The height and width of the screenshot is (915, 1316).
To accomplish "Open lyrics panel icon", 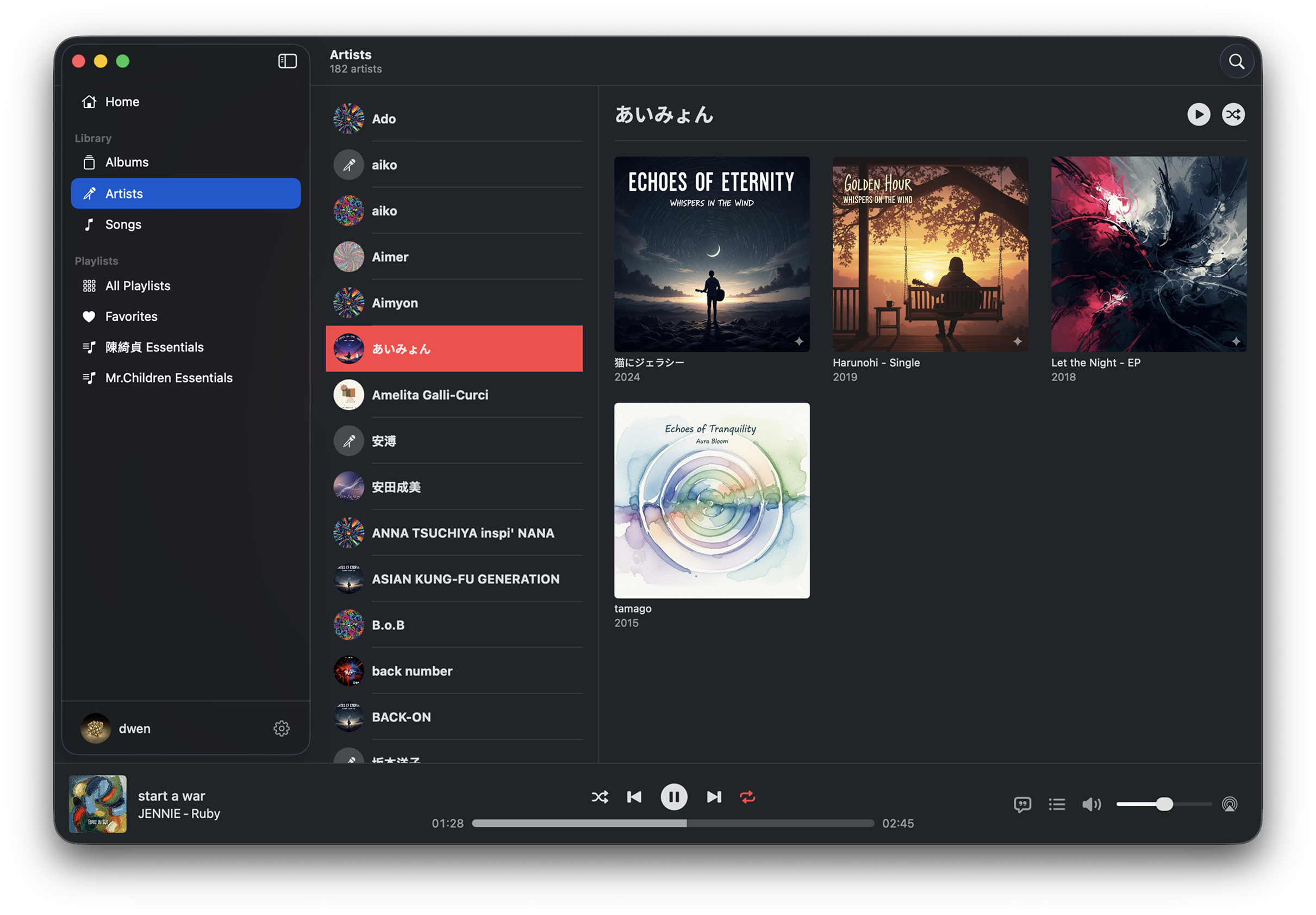I will pos(1022,804).
